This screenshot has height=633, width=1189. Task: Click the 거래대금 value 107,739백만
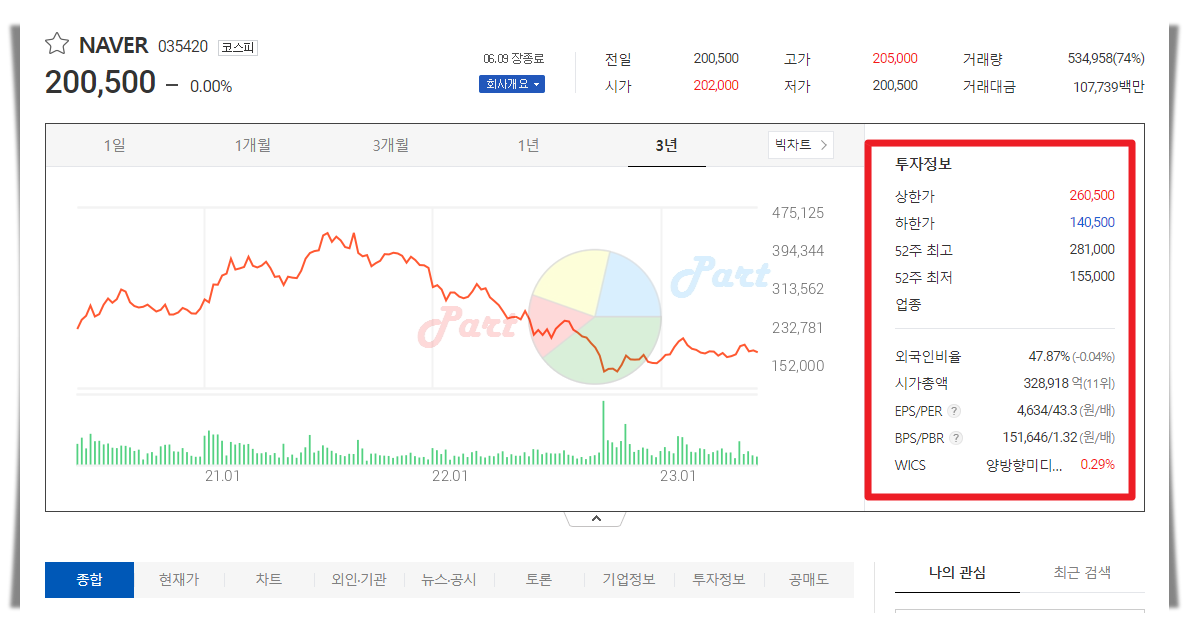pos(1109,87)
